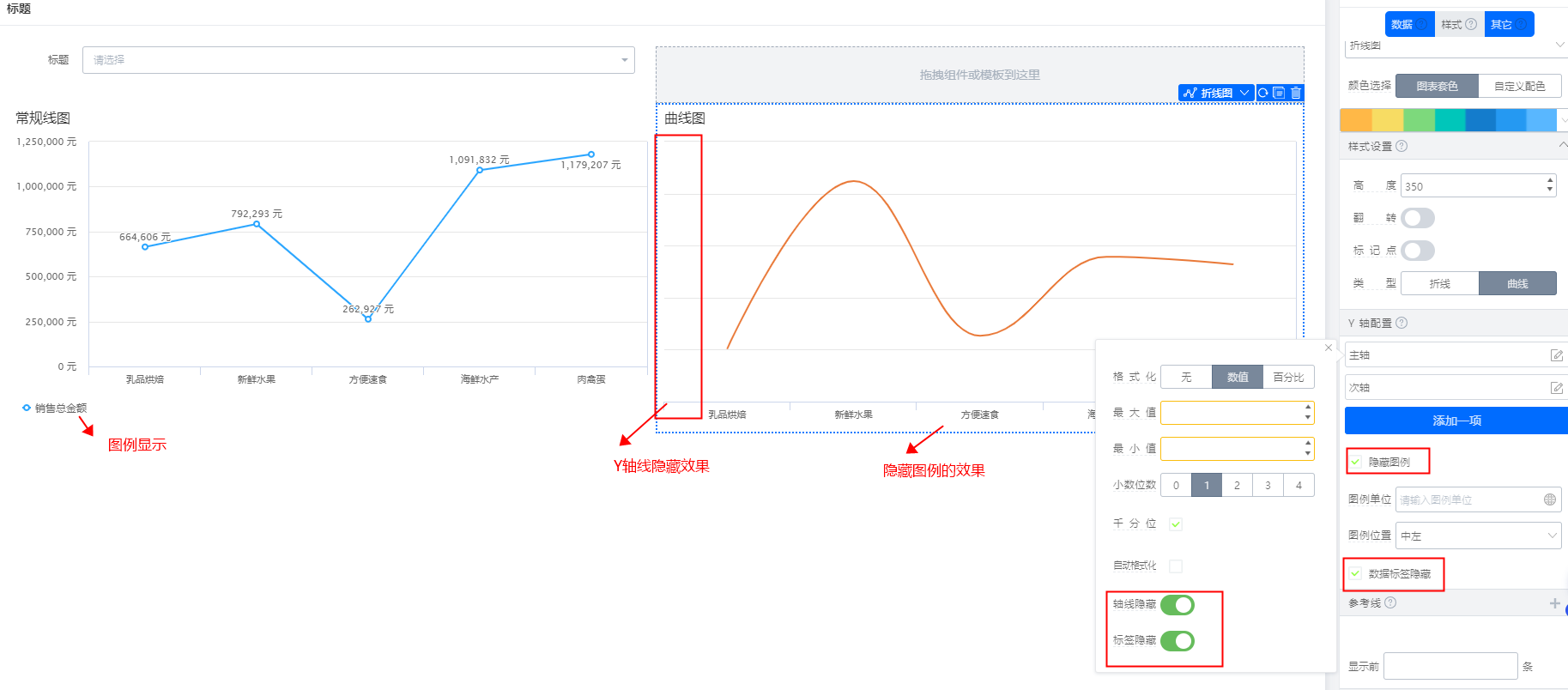Decrease 最小值 with down stepper arrow
This screenshot has width=1568, height=690.
(x=1308, y=454)
